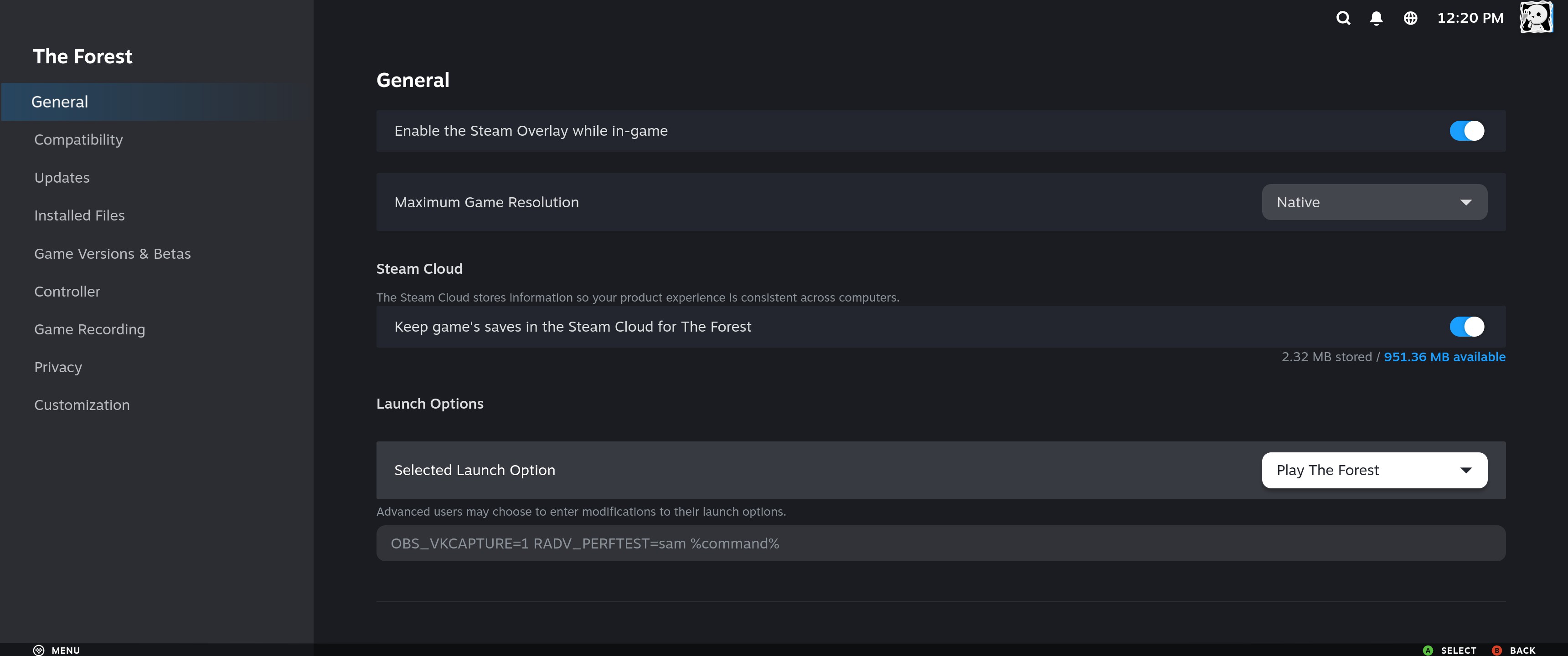Click the green A SELECT icon
Image resolution: width=1568 pixels, height=656 pixels.
click(x=1428, y=650)
